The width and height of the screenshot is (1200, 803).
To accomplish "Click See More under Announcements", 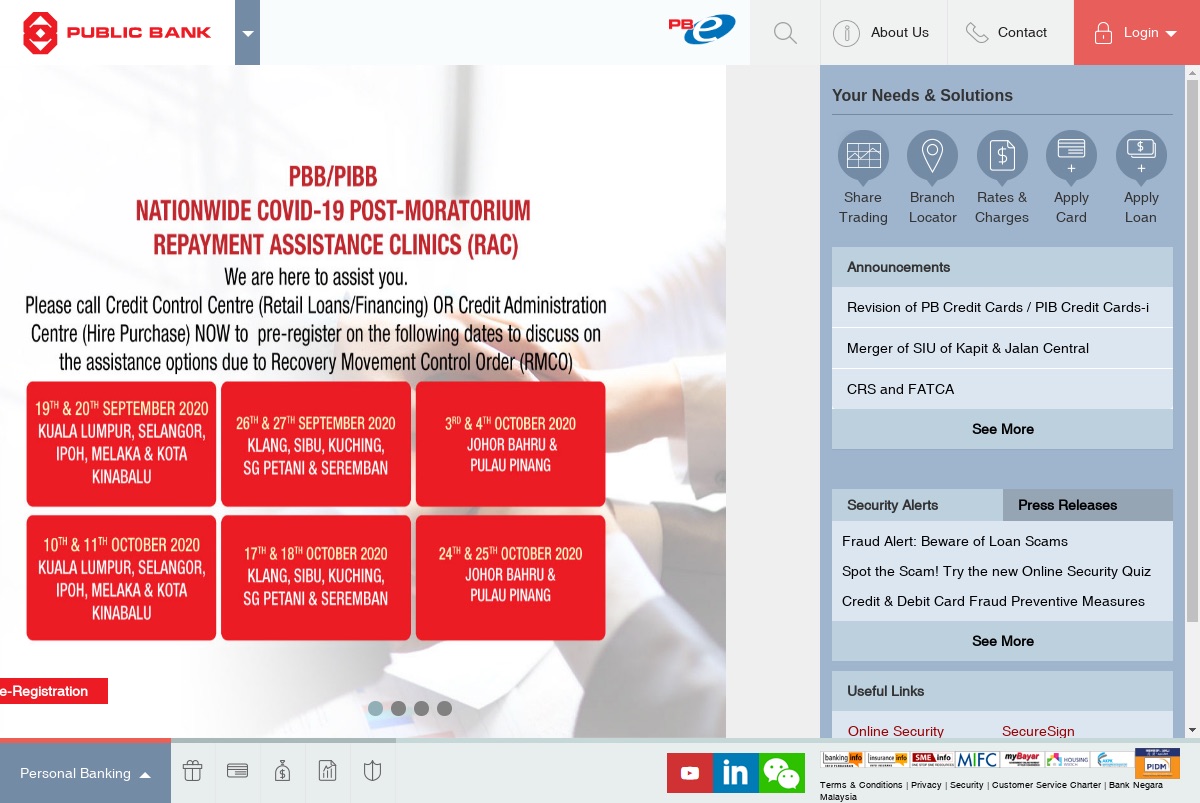I will tap(1003, 429).
